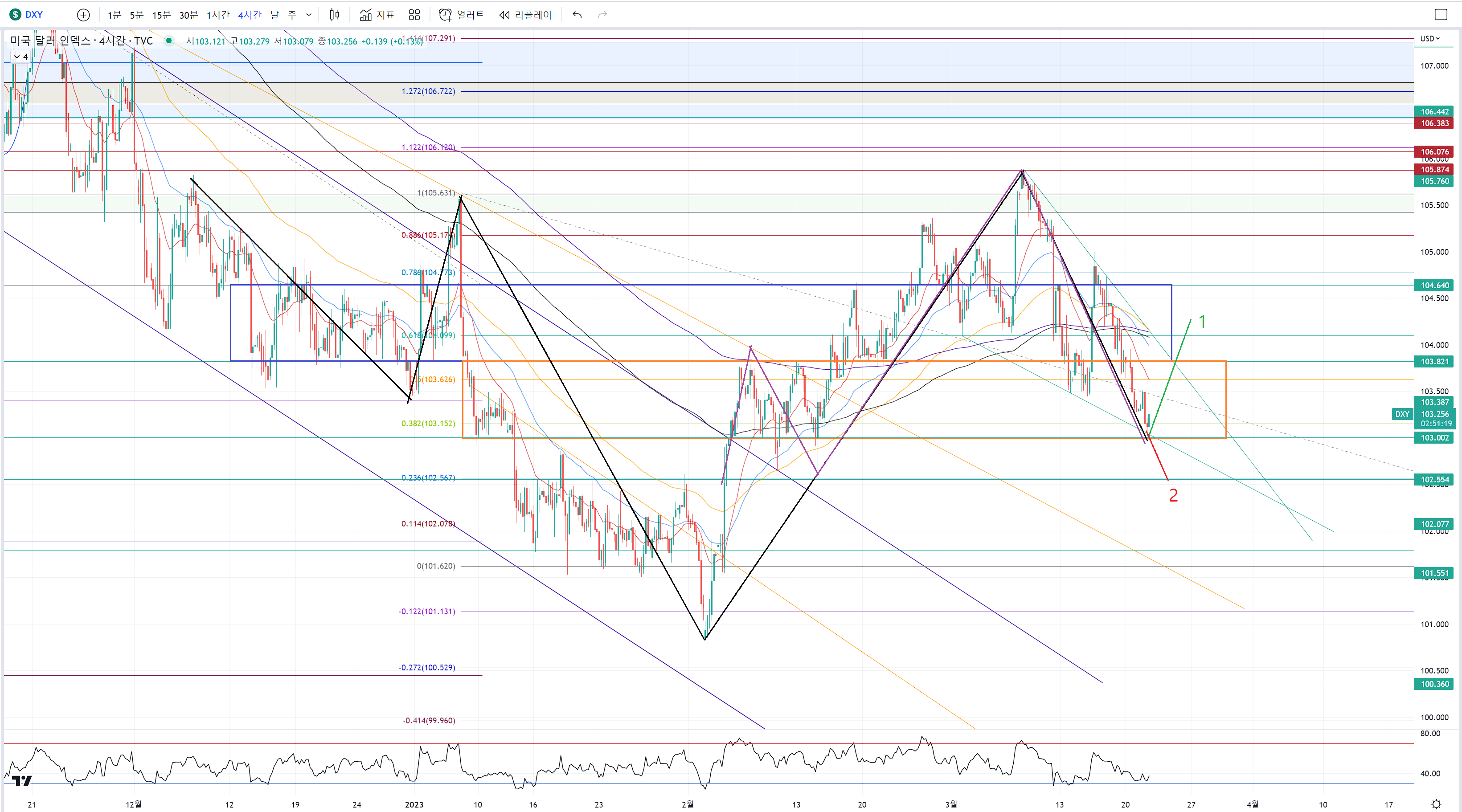
Task: Toggle the fullscreen layout square icon
Action: 1441,15
